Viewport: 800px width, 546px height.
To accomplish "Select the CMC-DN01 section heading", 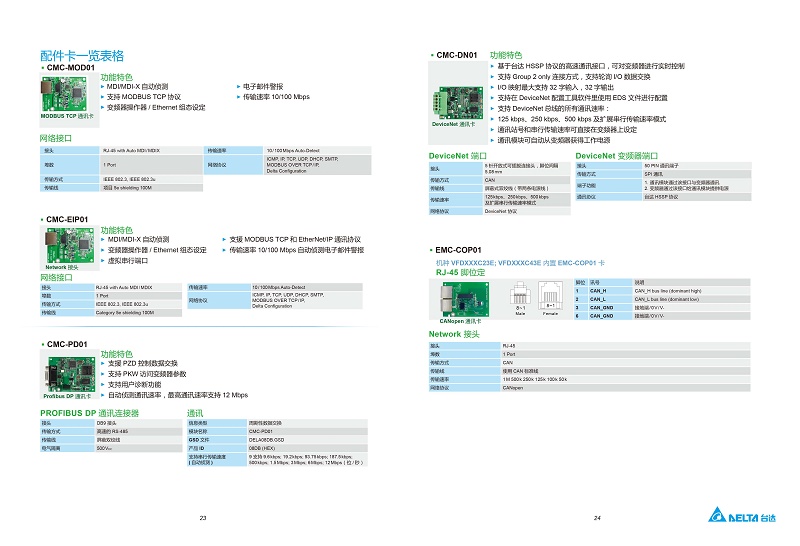I will click(x=458, y=52).
